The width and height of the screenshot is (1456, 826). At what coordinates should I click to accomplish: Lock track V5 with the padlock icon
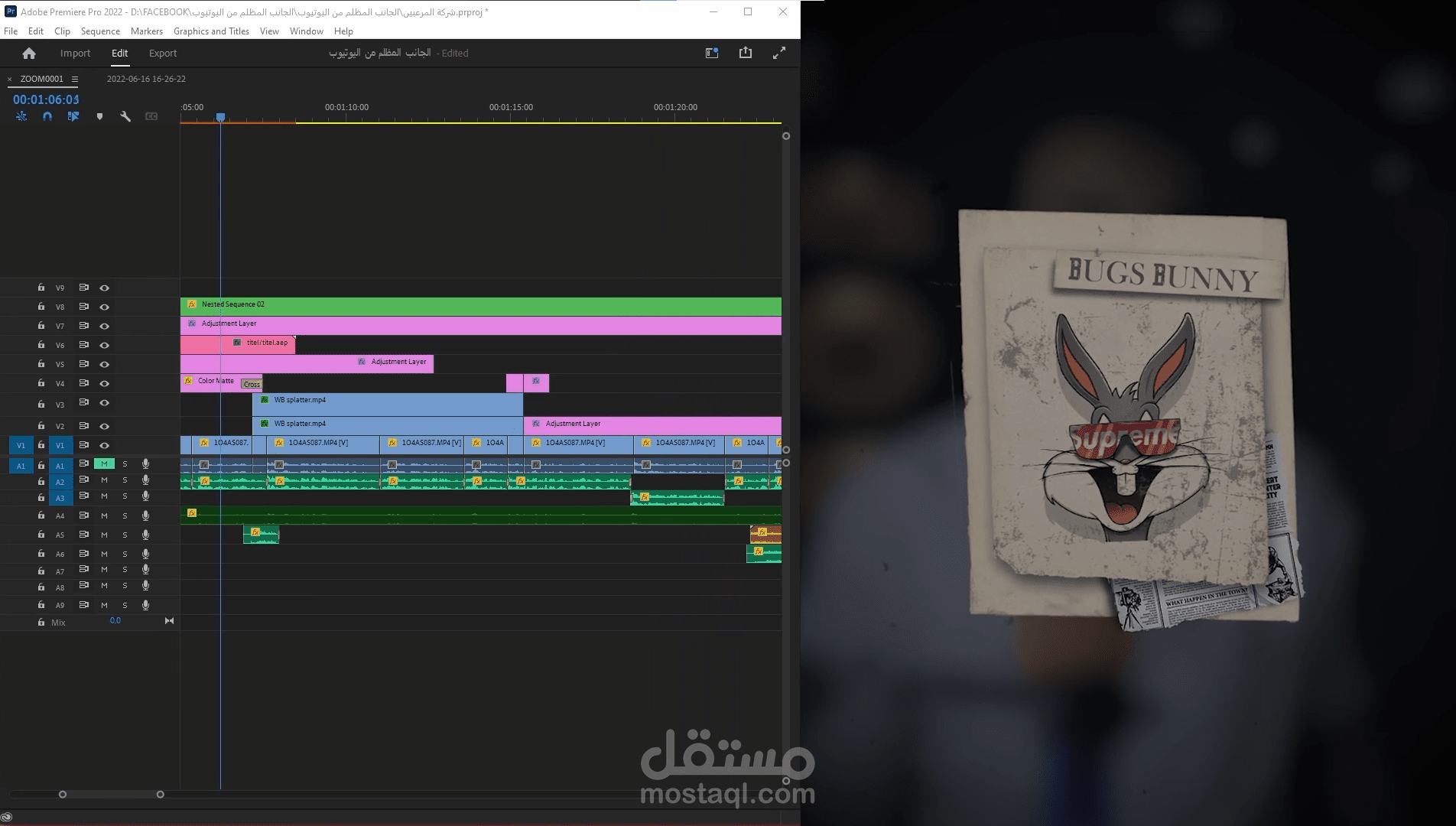click(x=41, y=363)
